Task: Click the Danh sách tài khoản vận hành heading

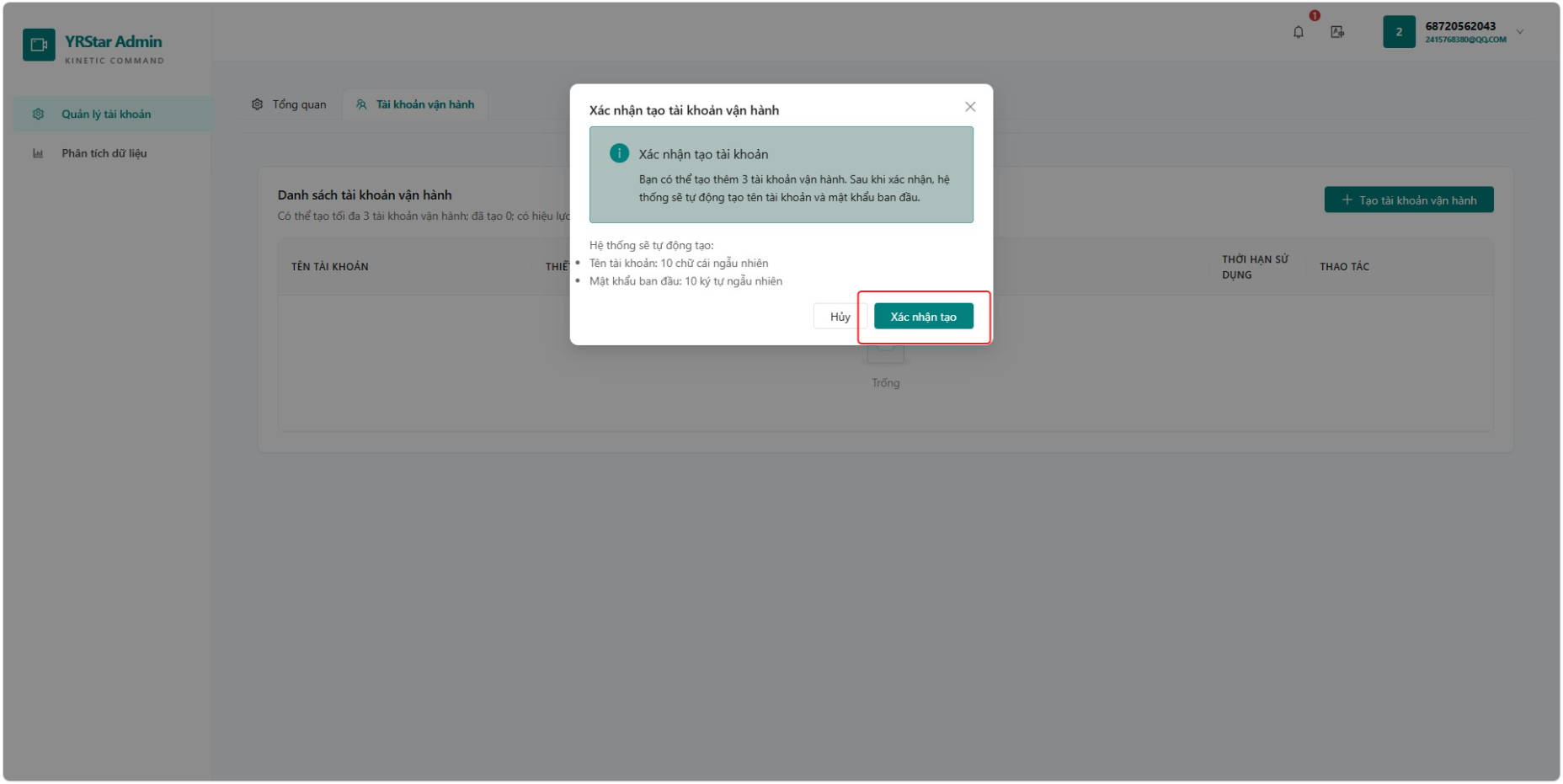Action: click(x=365, y=195)
